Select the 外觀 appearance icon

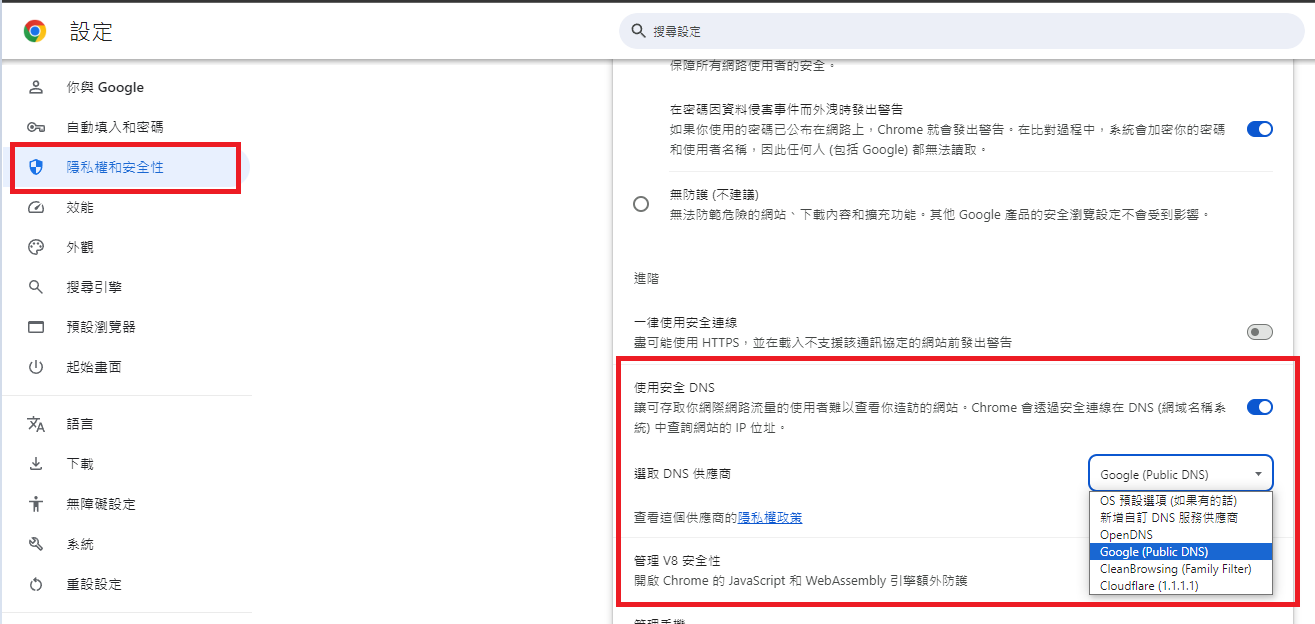pyautogui.click(x=37, y=247)
